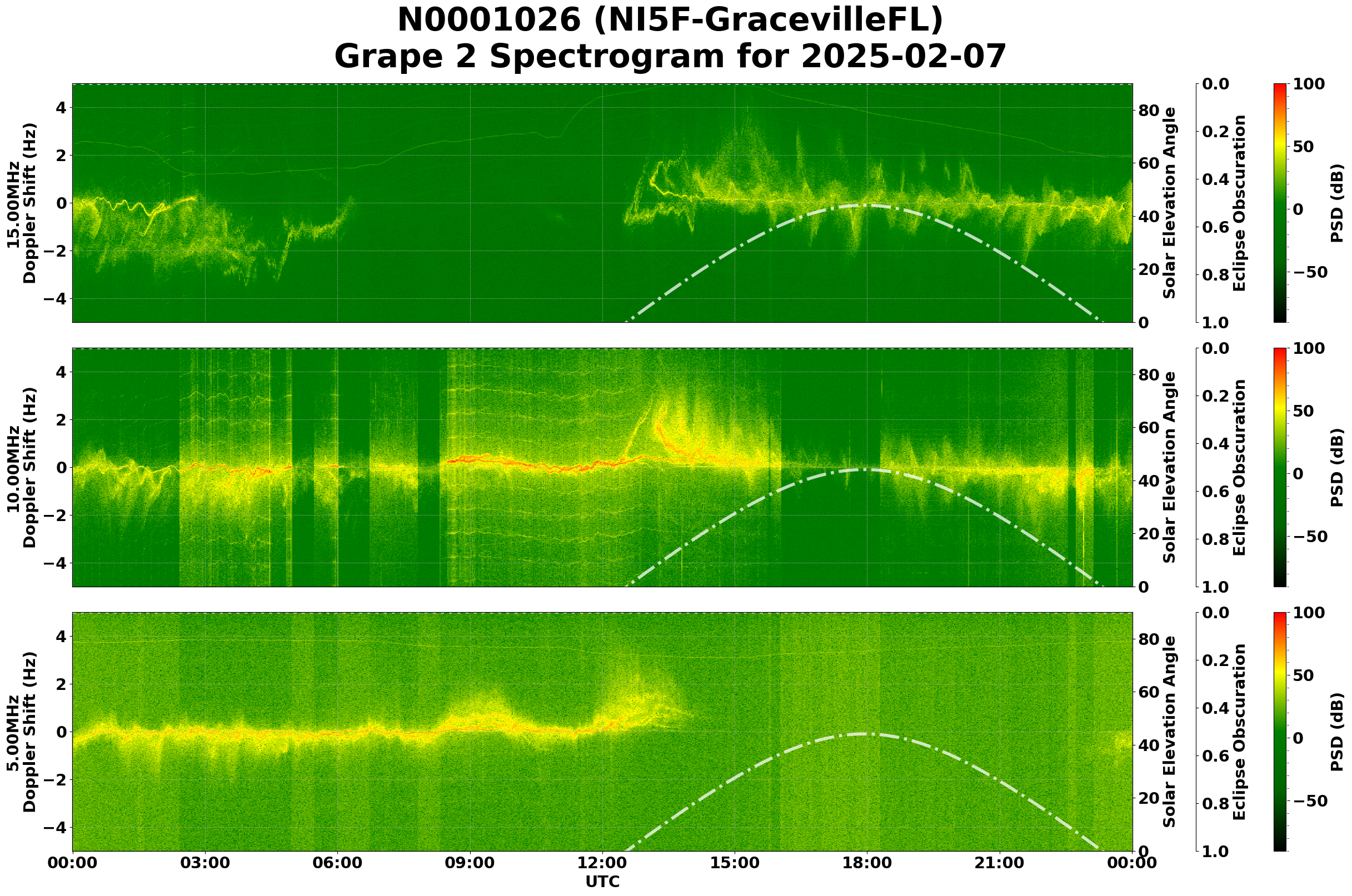Click the PSD colorbar of the 5.00MHz panel

click(x=1280, y=732)
